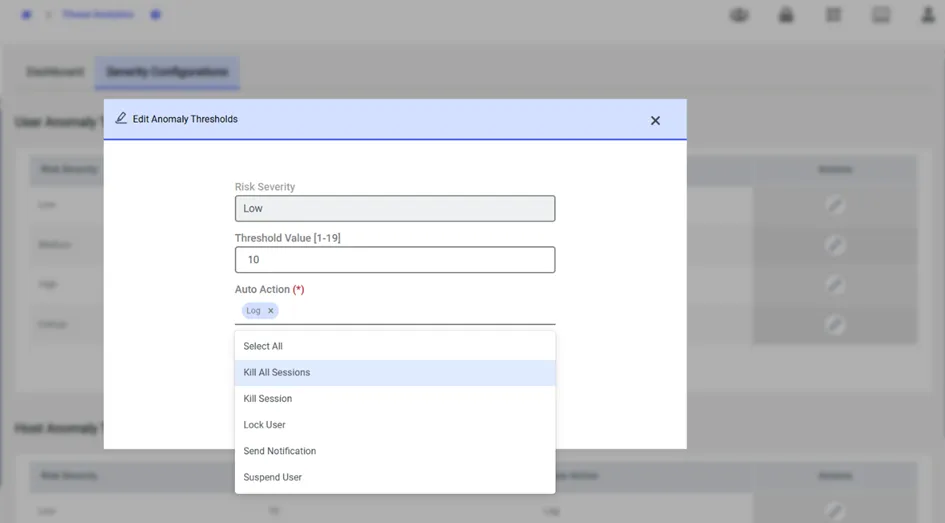Choose Select All in the dropdown list
This screenshot has width=945, height=523.
pos(395,346)
